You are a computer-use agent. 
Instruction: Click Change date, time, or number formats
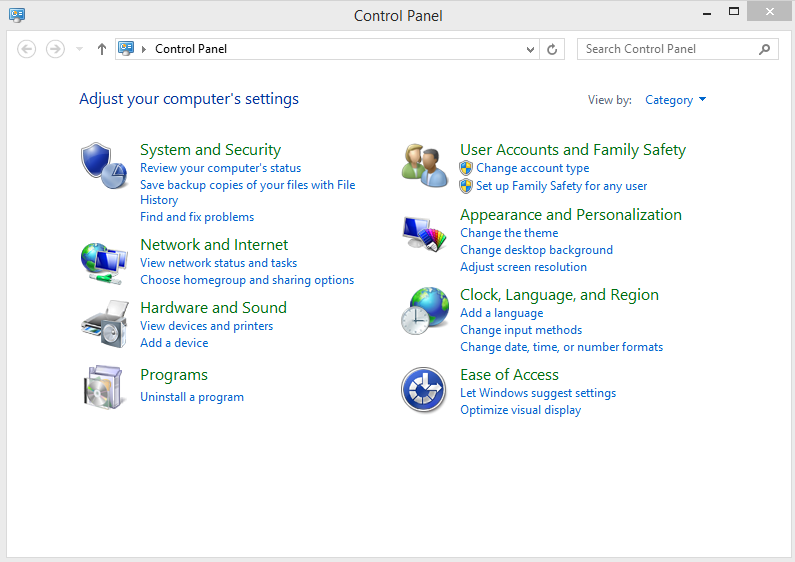coord(562,347)
